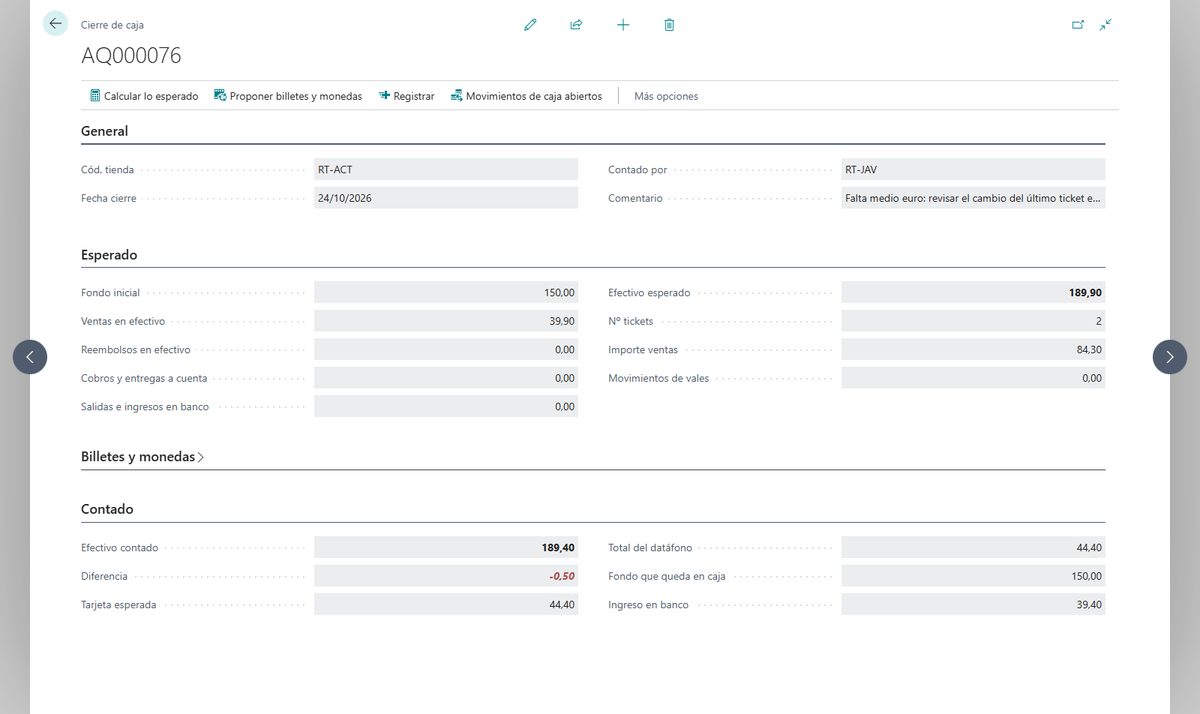Run Calcular lo esperado action
Image resolution: width=1200 pixels, height=714 pixels.
tap(144, 96)
